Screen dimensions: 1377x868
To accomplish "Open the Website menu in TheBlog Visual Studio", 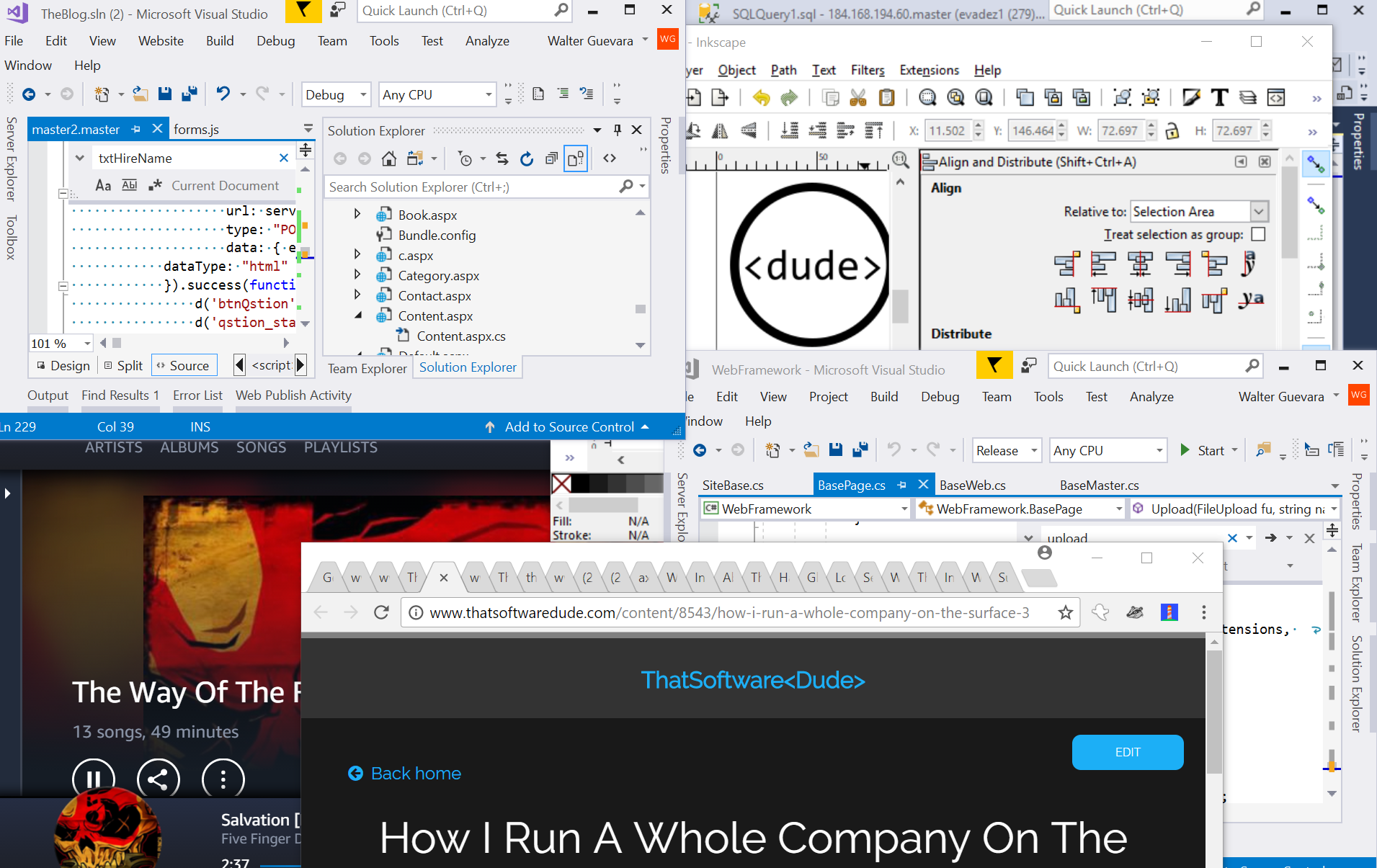I will 161,41.
